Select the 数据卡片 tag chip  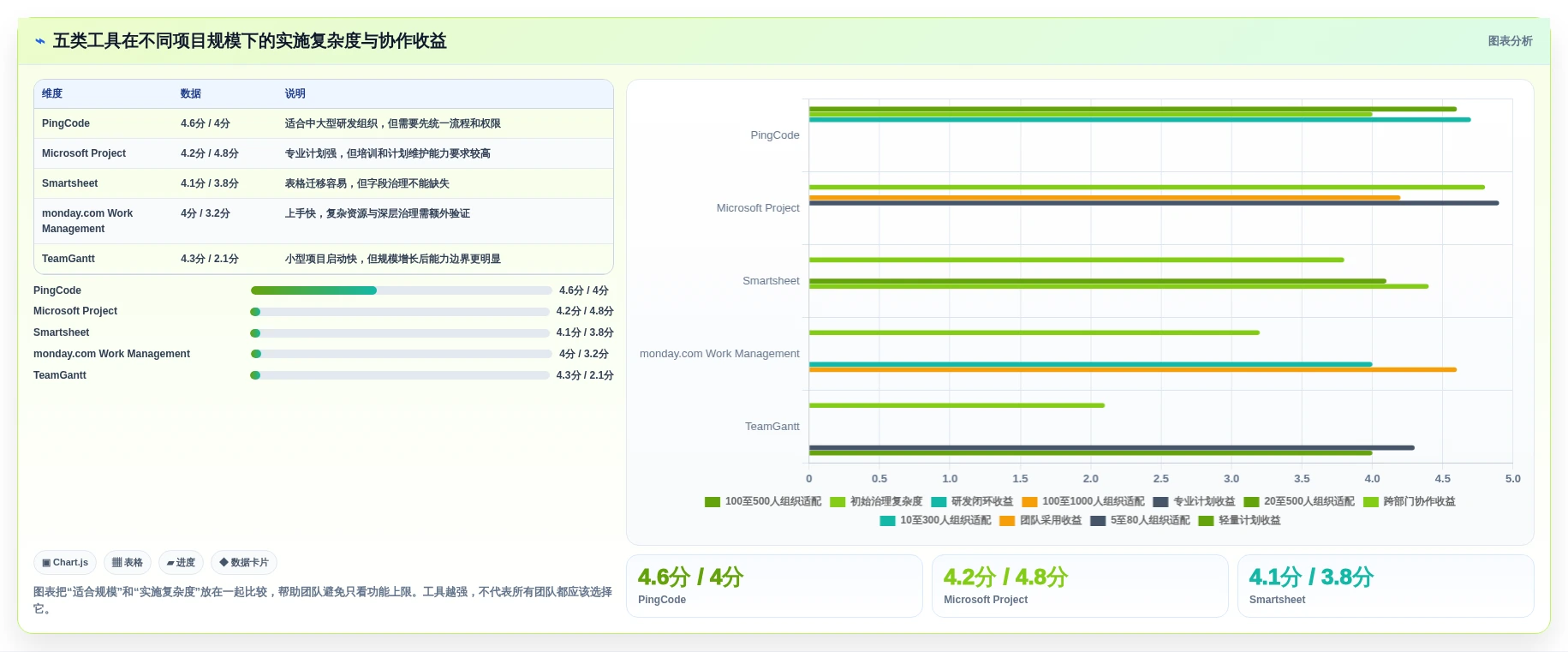[x=244, y=563]
